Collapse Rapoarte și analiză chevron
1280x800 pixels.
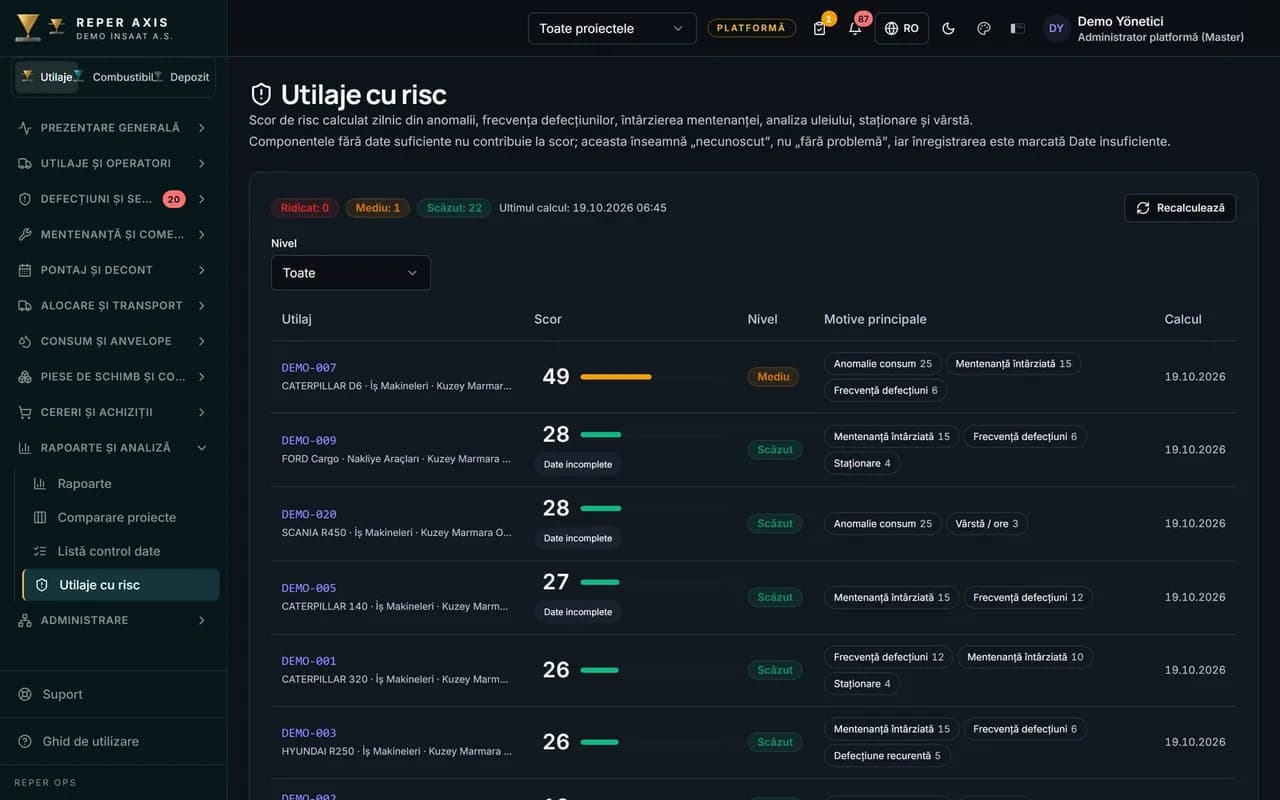[202, 448]
